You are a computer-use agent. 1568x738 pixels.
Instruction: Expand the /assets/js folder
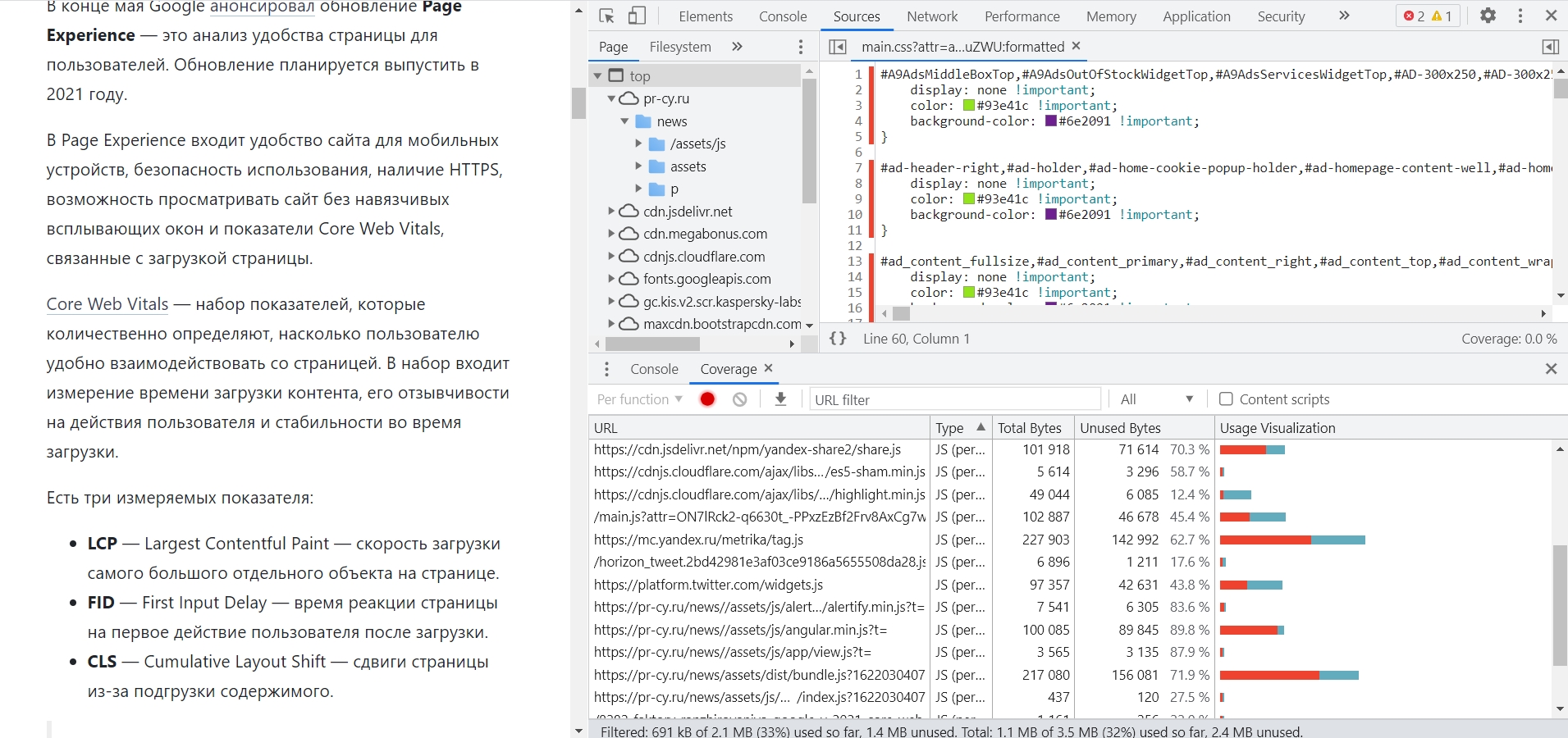tap(639, 143)
